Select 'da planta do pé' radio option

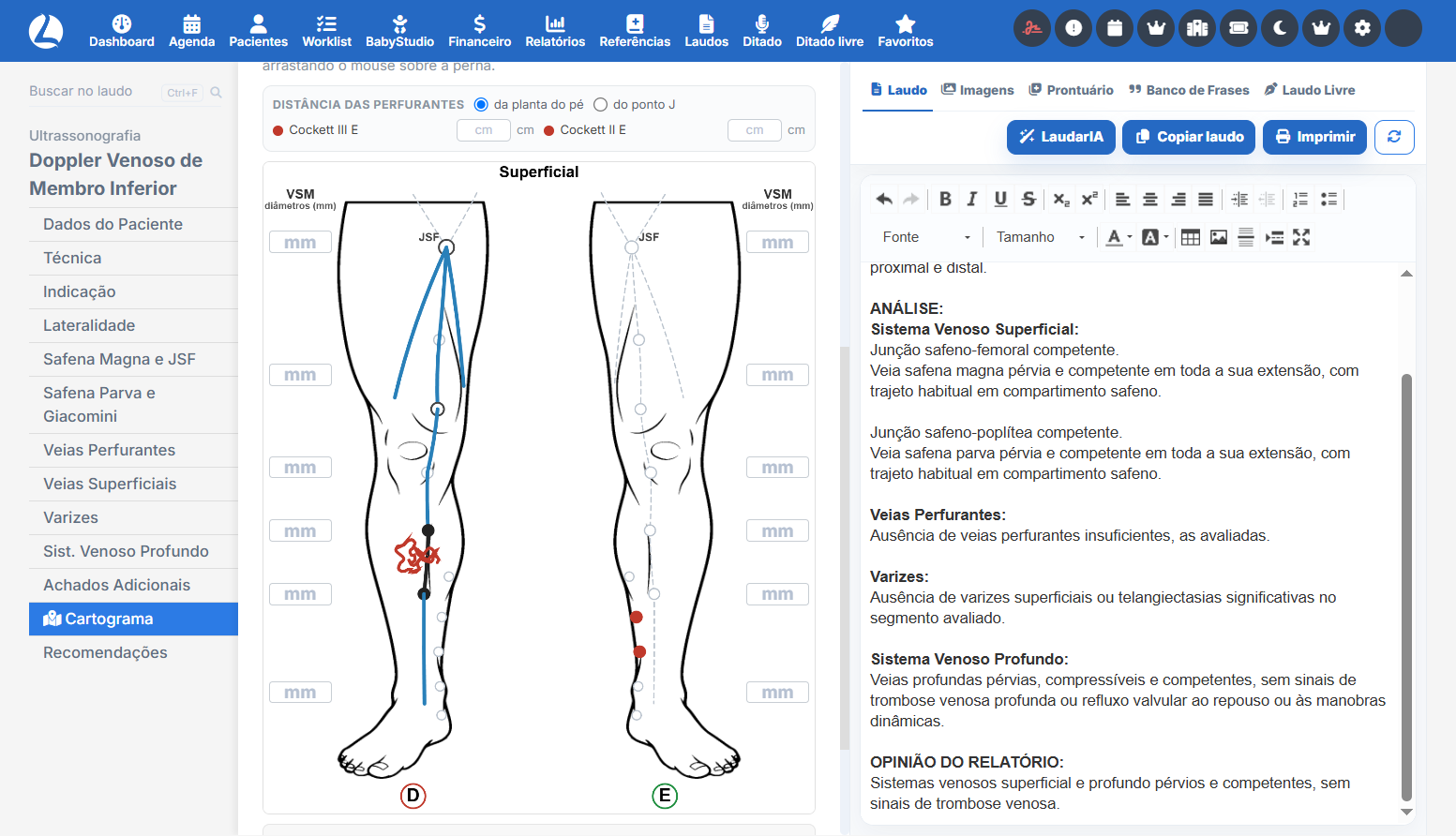[481, 104]
